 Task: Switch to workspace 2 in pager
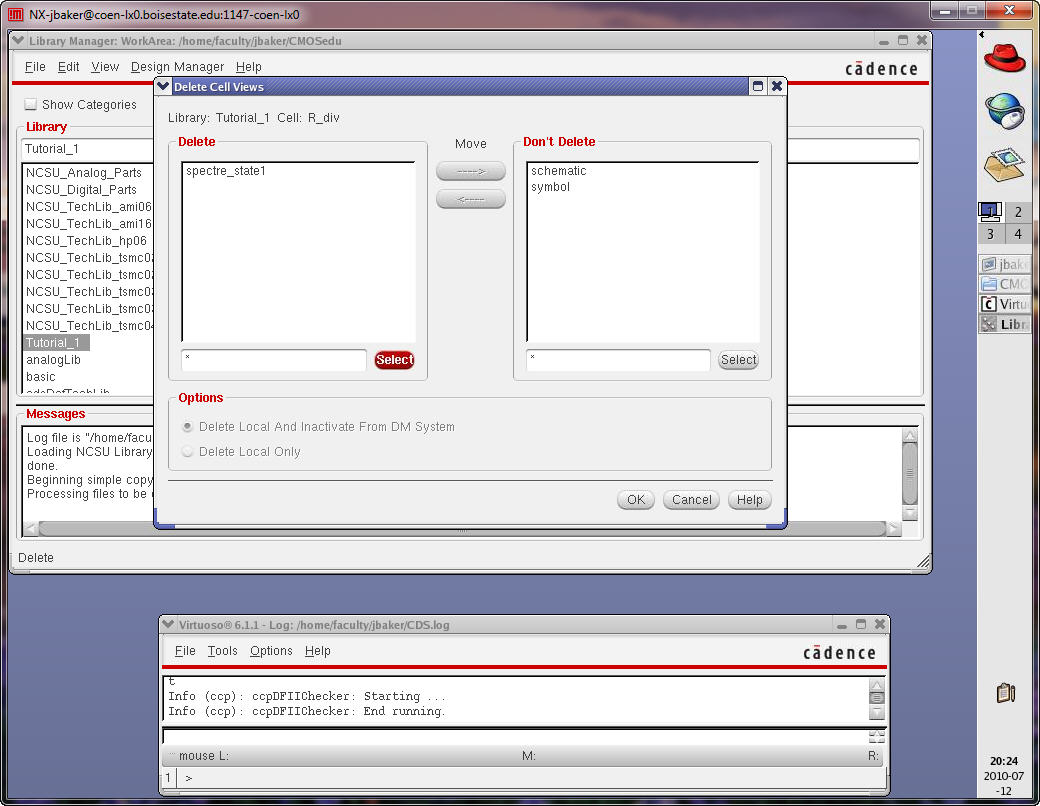[1017, 212]
